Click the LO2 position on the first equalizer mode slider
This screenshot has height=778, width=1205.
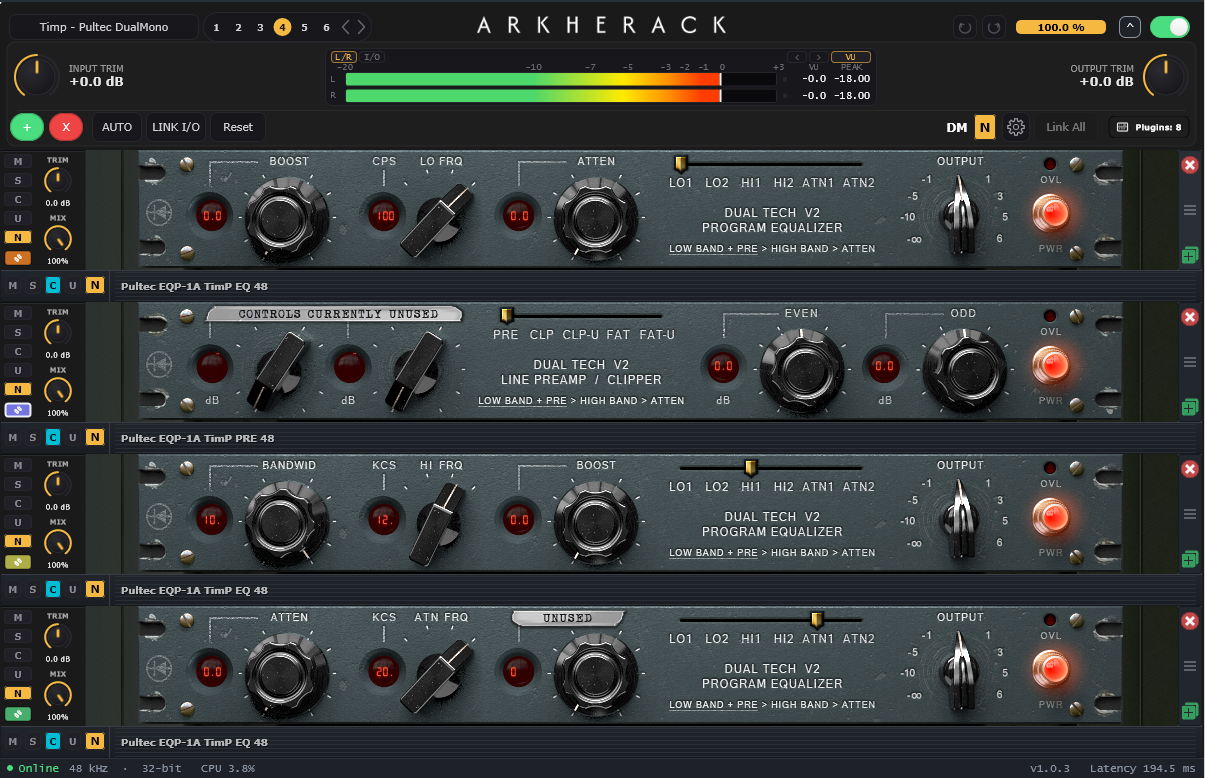click(x=717, y=183)
